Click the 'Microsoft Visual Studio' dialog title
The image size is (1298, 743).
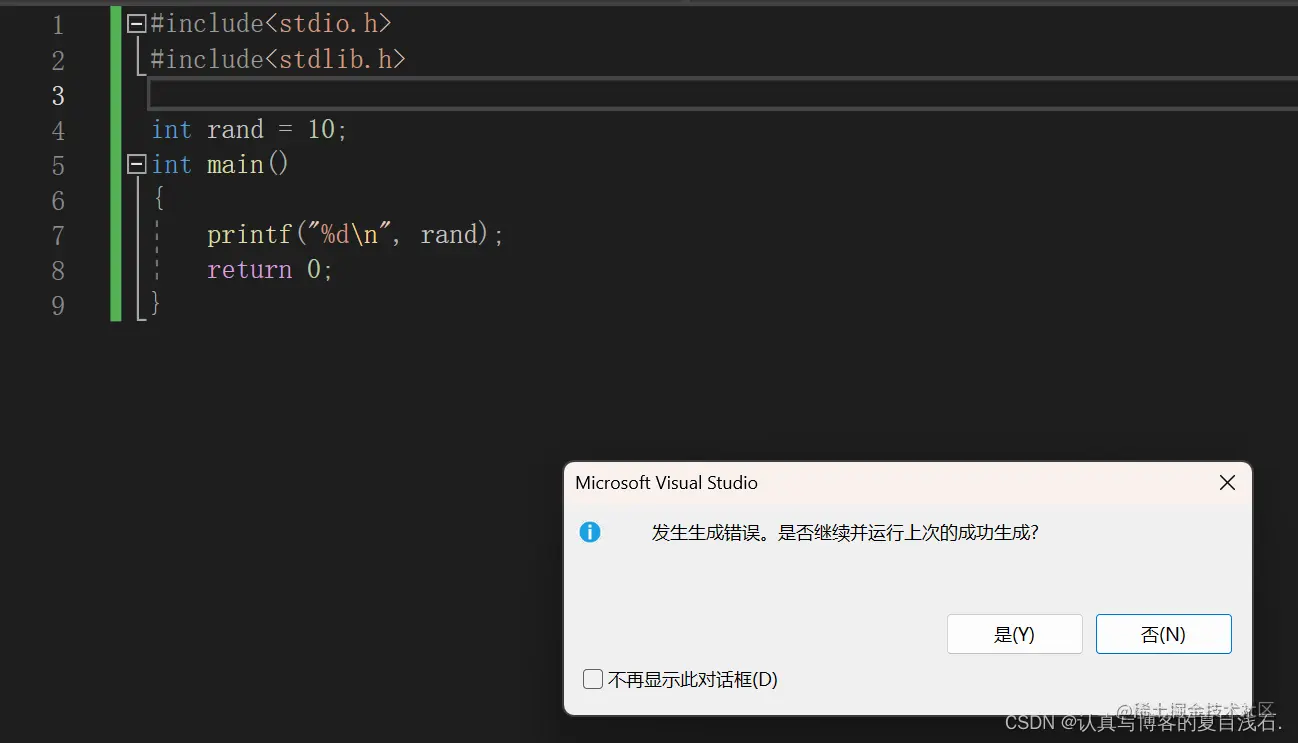[666, 483]
